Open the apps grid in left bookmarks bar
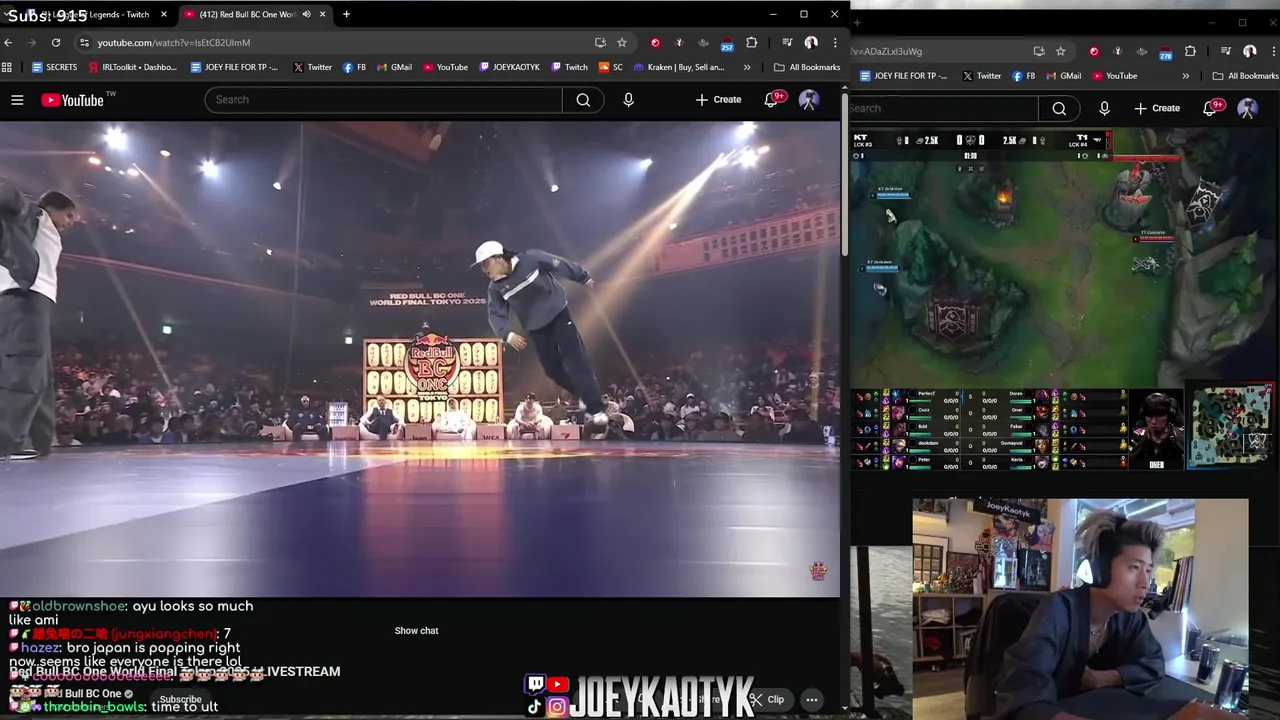The height and width of the screenshot is (720, 1280). click(x=7, y=67)
